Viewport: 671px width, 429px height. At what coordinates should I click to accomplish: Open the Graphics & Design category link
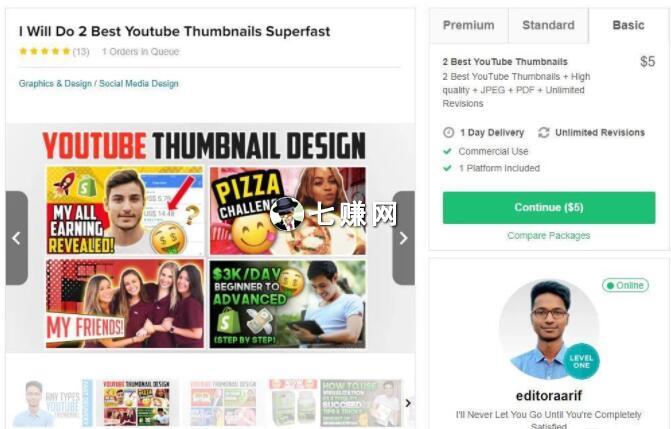(x=55, y=83)
